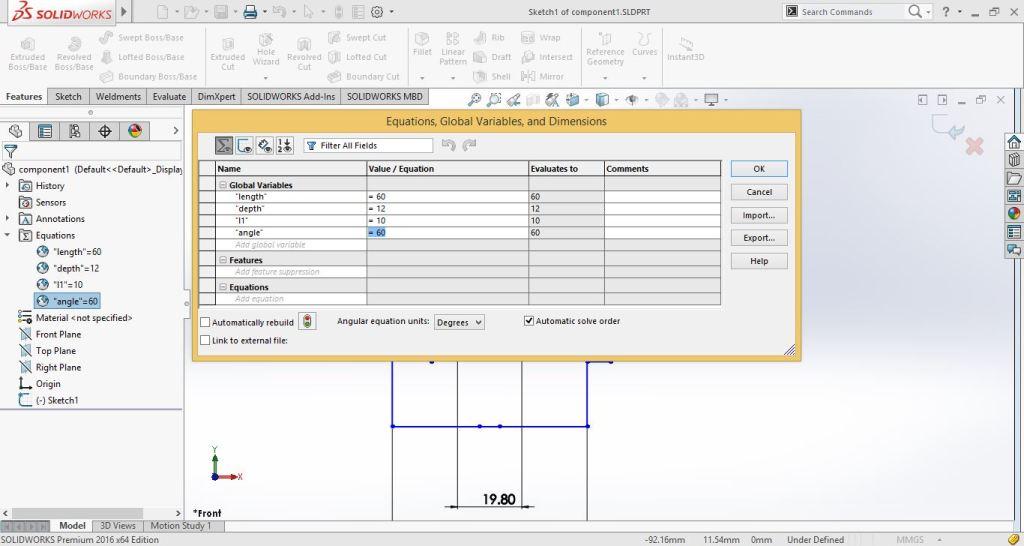This screenshot has width=1024, height=546.
Task: Open the Weldments tab
Action: (118, 97)
